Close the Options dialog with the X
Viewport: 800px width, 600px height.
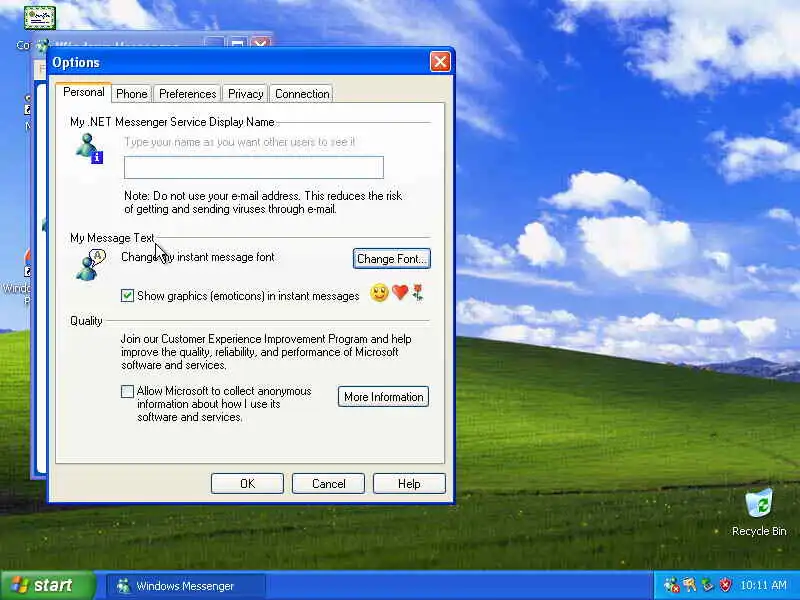coord(440,62)
